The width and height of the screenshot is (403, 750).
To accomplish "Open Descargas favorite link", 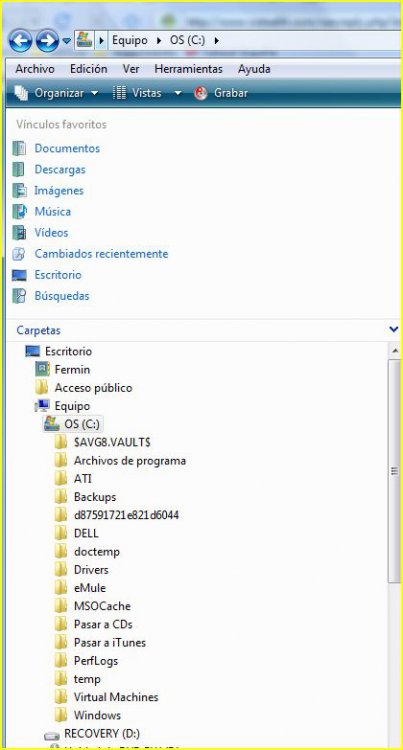I will coord(60,169).
